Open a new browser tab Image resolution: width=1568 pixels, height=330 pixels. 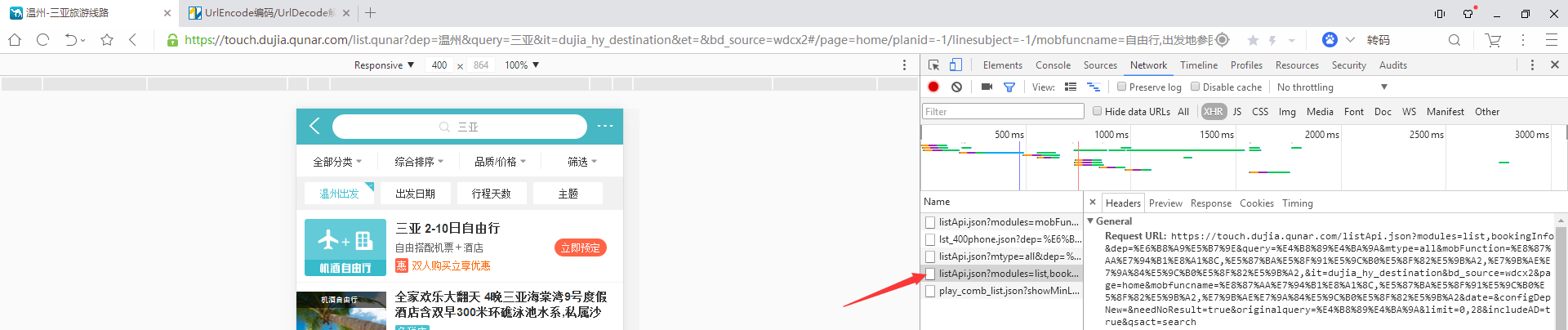371,13
